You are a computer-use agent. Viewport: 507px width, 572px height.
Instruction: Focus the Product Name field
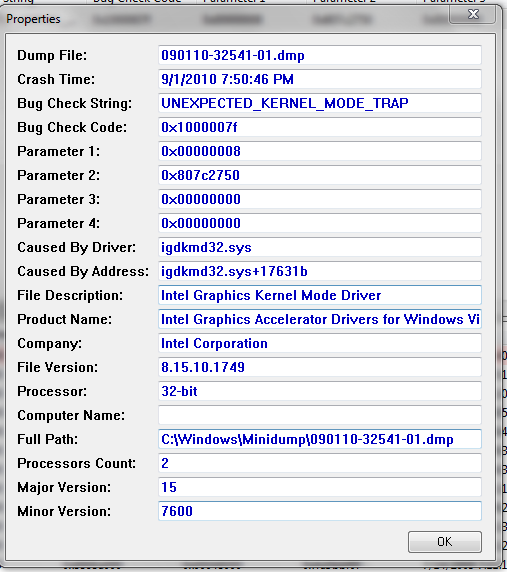pos(320,319)
